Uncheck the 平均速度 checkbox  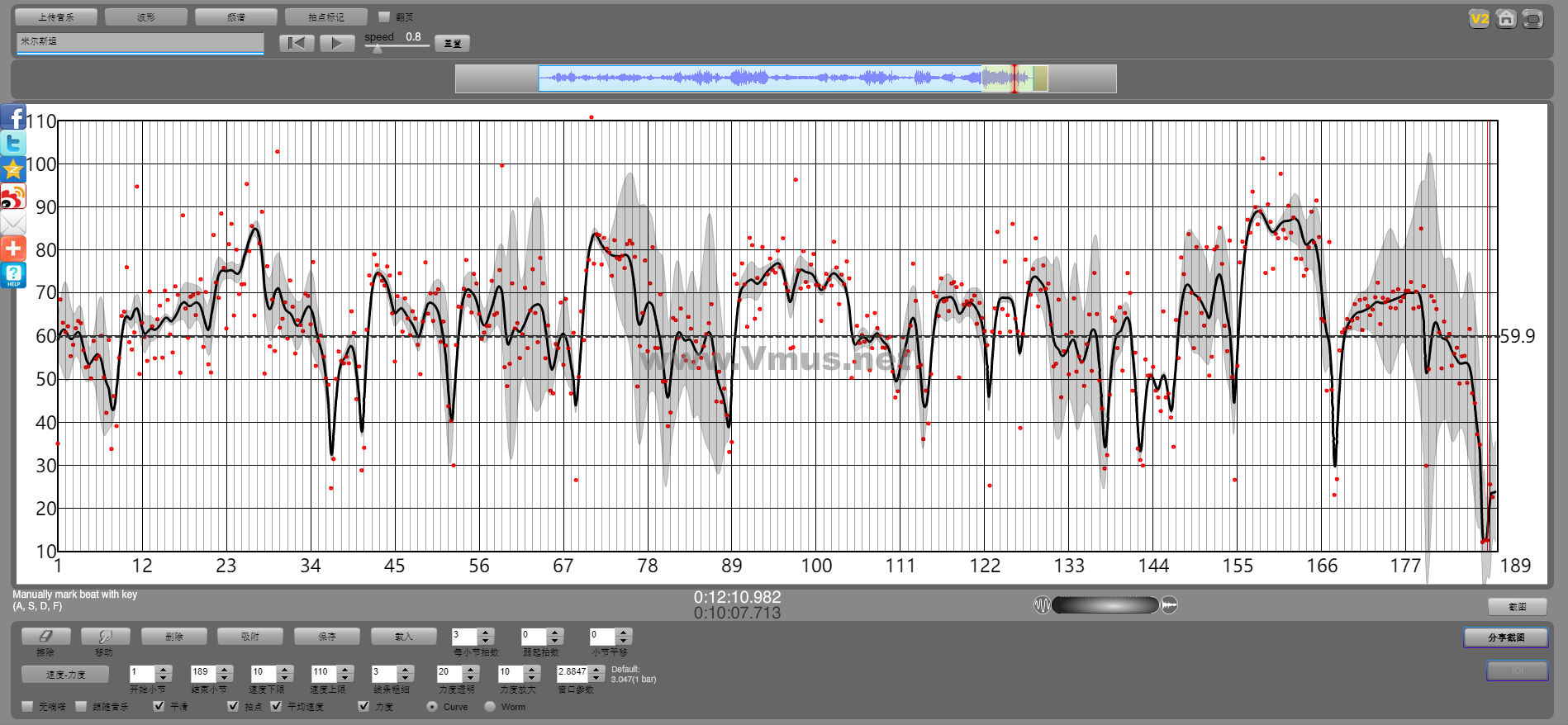click(x=277, y=706)
